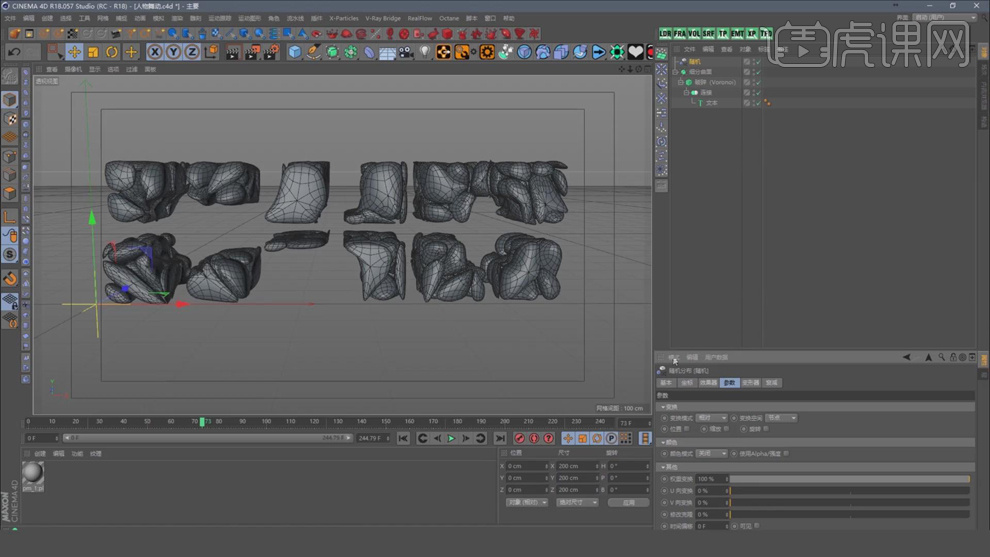
Task: Collapse the 破碎 (Voronoi) tree node
Action: [x=681, y=82]
